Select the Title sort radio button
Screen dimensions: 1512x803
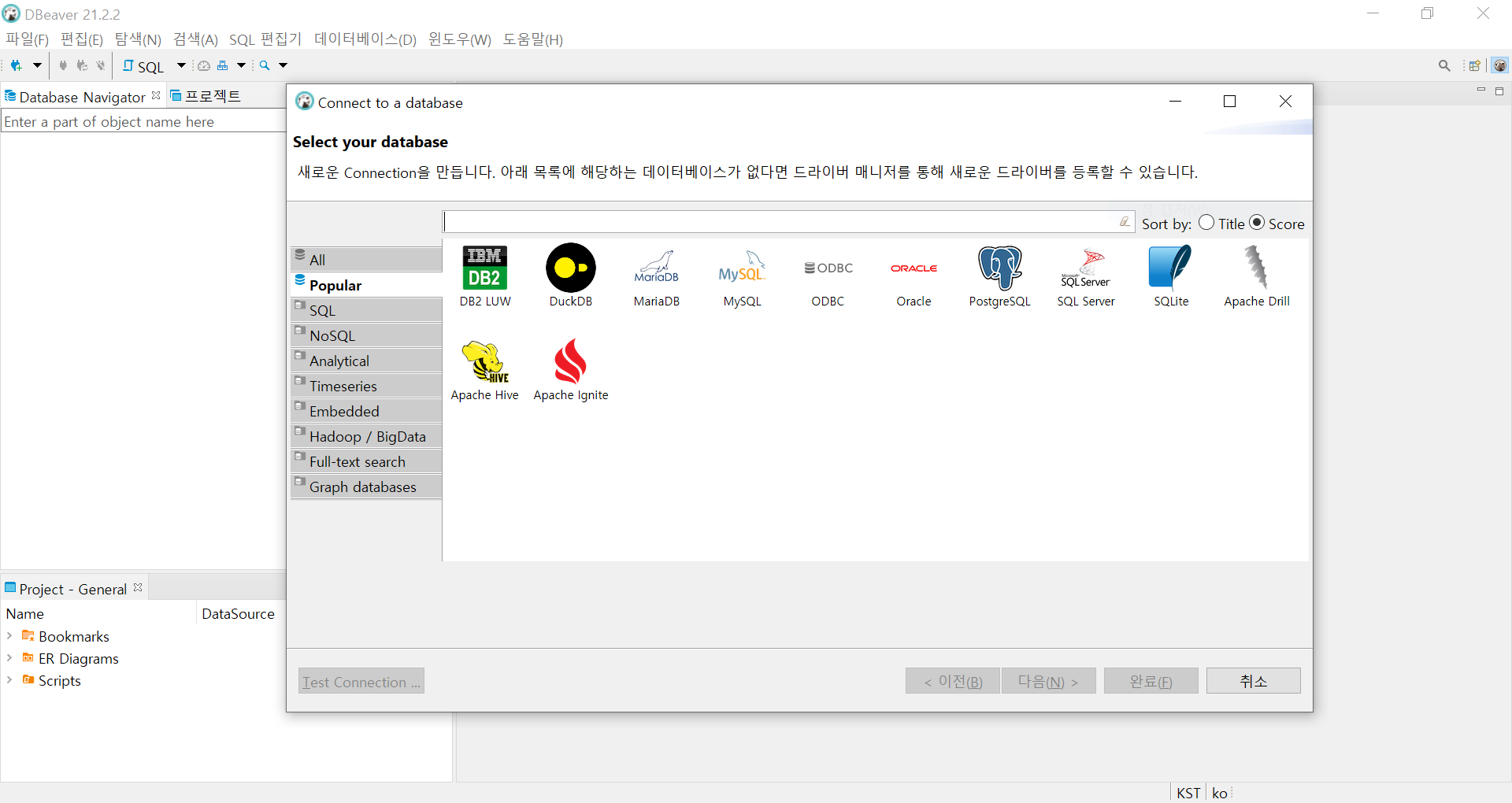click(x=1206, y=223)
